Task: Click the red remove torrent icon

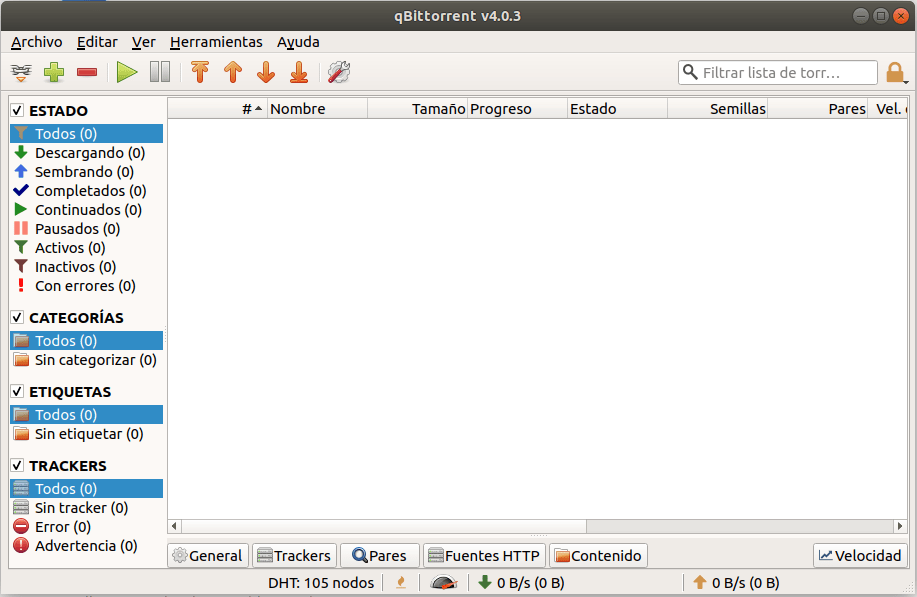Action: click(x=86, y=72)
